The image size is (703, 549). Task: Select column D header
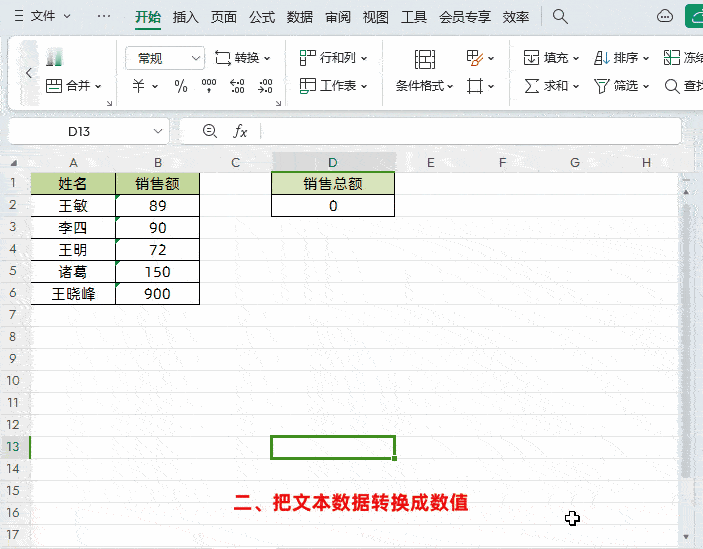pyautogui.click(x=333, y=163)
